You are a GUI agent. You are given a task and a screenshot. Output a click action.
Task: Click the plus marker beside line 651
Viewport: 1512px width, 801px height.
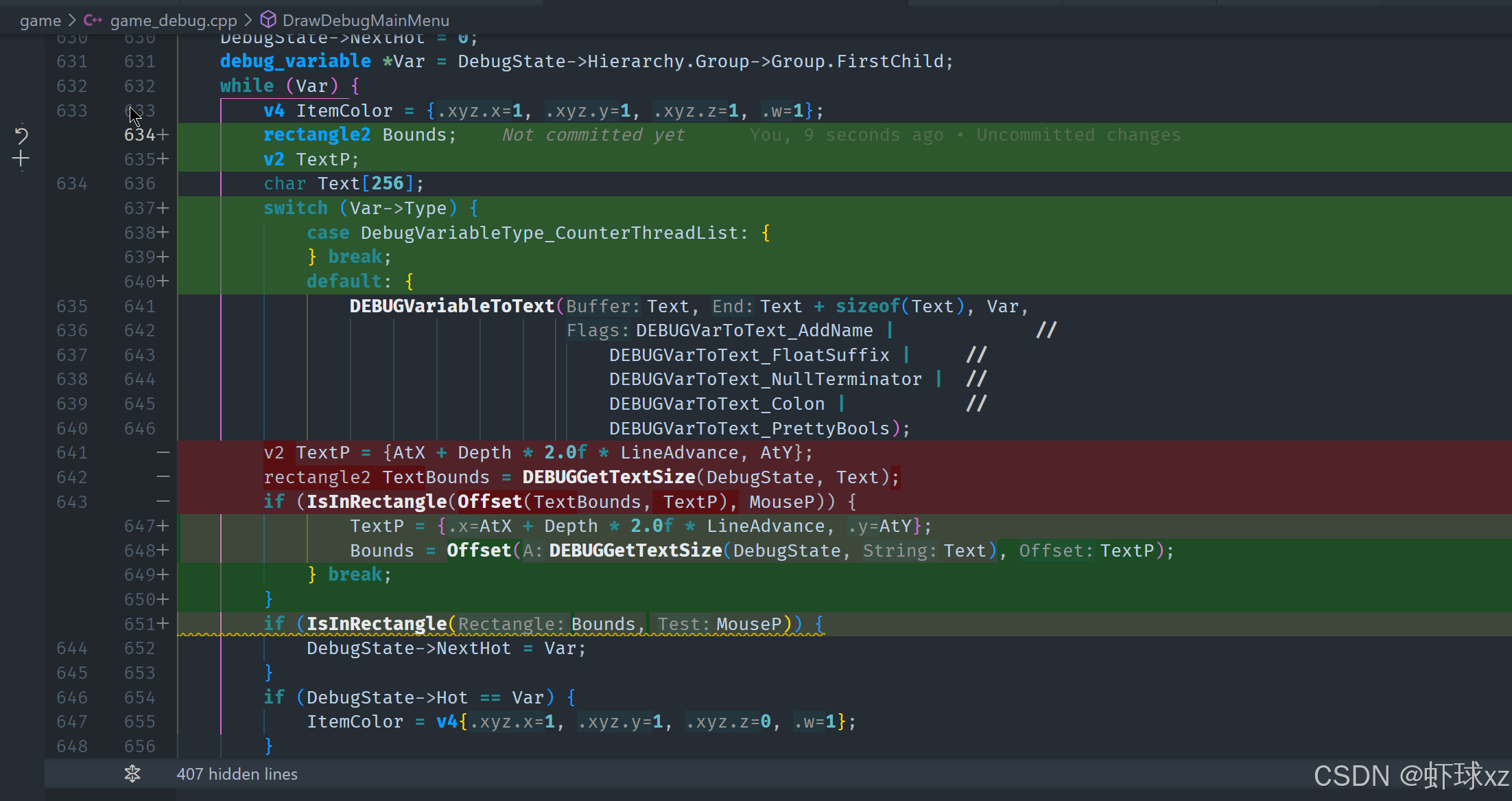[x=163, y=624]
